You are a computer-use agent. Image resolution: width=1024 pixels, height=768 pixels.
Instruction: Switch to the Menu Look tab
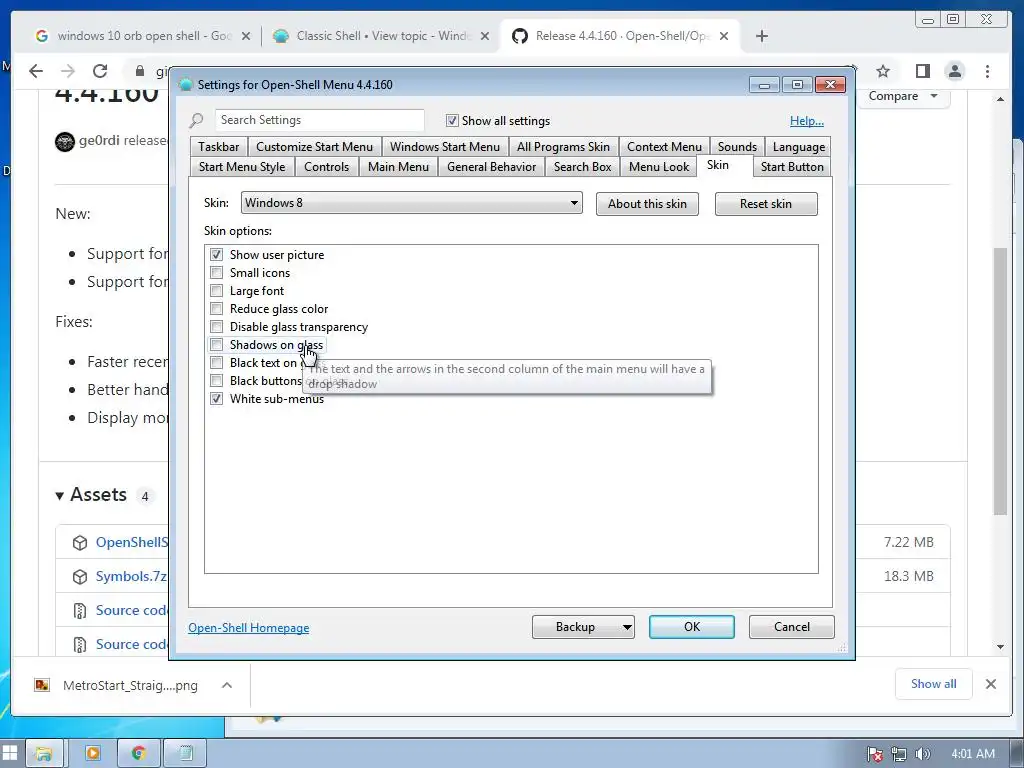658,167
